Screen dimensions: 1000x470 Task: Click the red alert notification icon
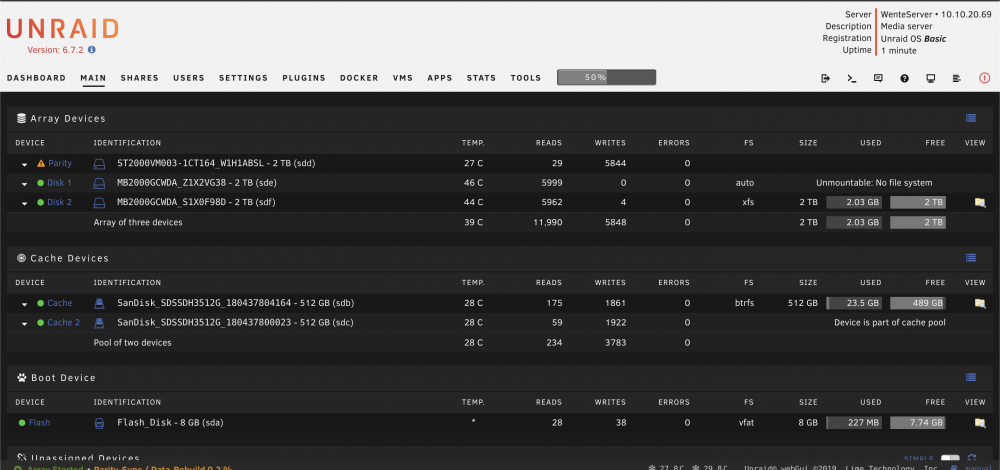coord(985,78)
